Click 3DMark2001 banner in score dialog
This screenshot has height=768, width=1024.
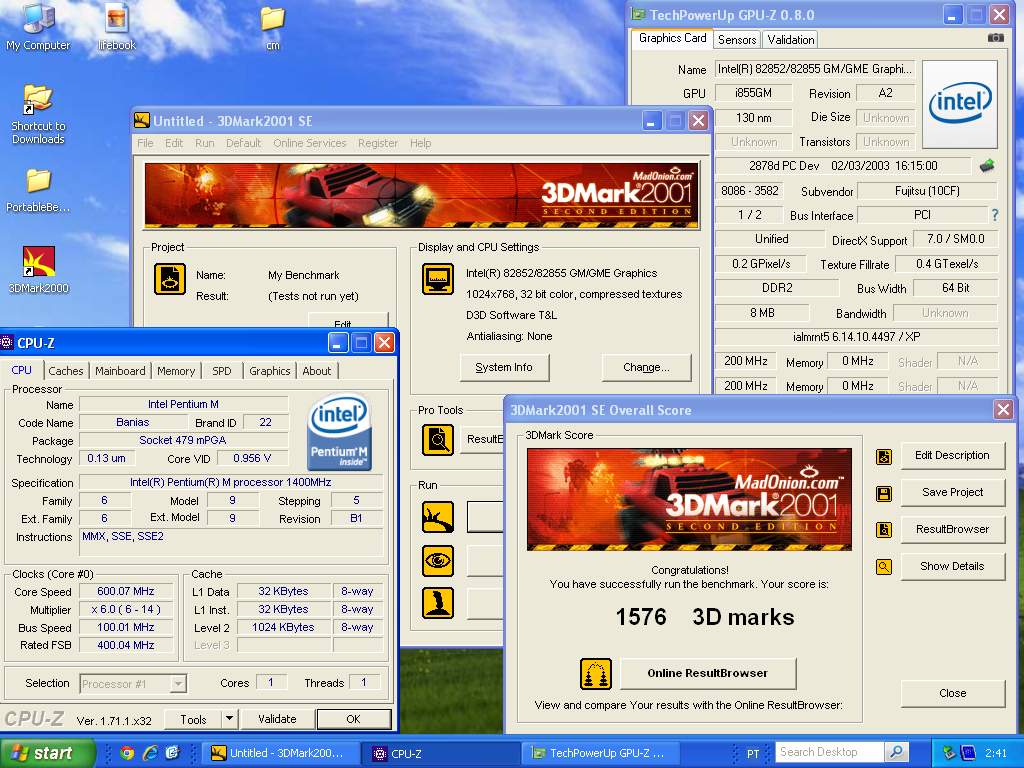[x=689, y=500]
